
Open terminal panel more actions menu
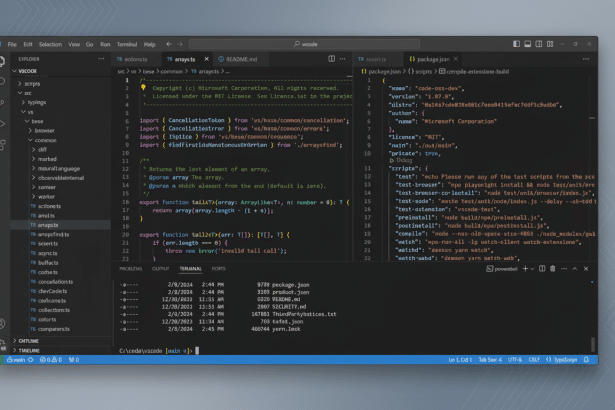coord(564,269)
